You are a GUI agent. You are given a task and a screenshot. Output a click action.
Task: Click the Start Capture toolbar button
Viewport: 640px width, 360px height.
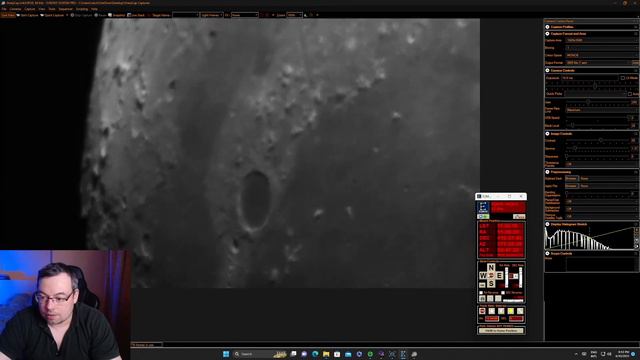click(x=27, y=15)
